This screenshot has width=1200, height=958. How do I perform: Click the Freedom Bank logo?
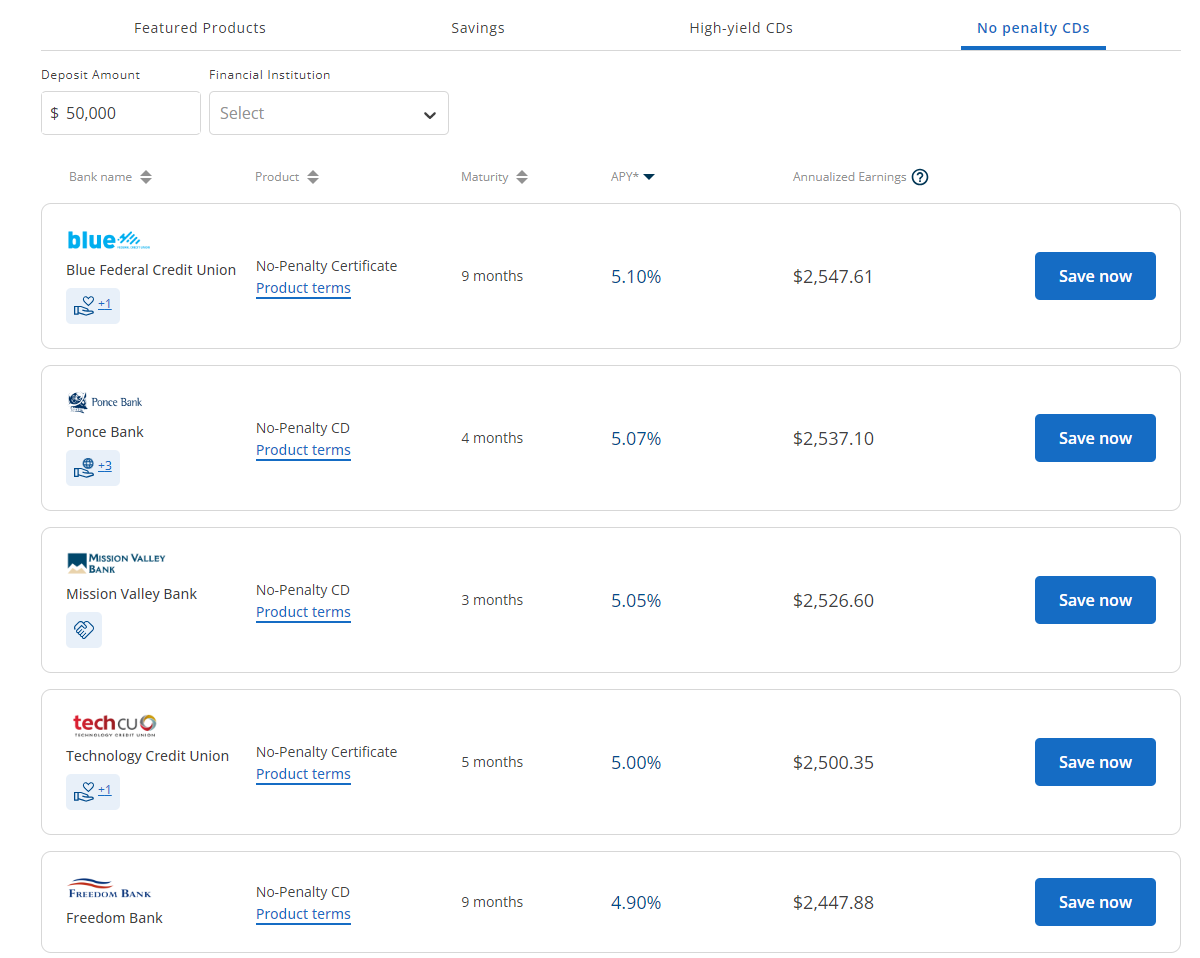[x=109, y=888]
